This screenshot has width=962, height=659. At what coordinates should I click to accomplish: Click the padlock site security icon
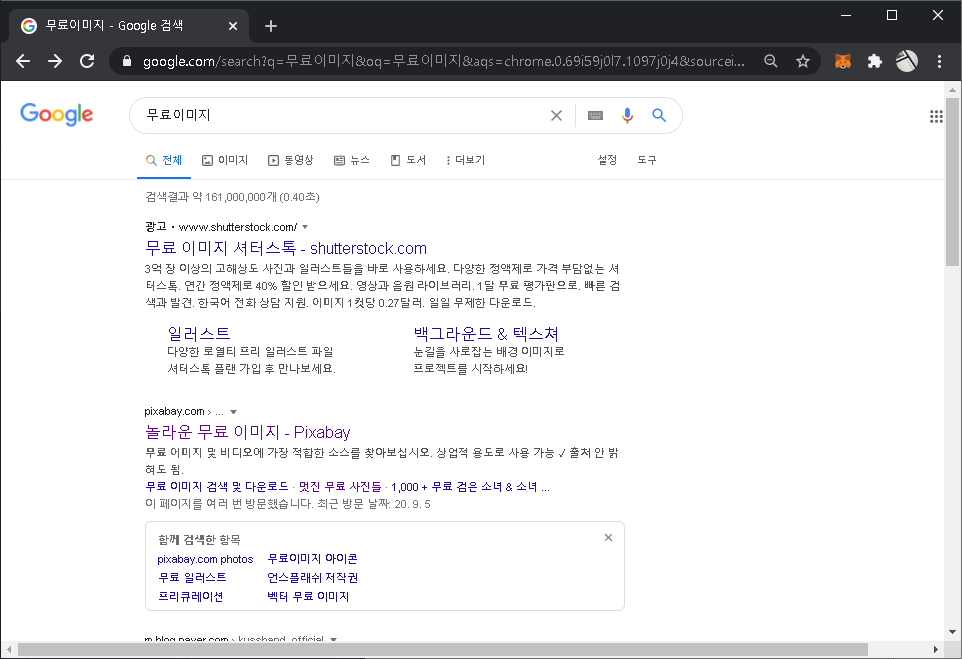(127, 61)
